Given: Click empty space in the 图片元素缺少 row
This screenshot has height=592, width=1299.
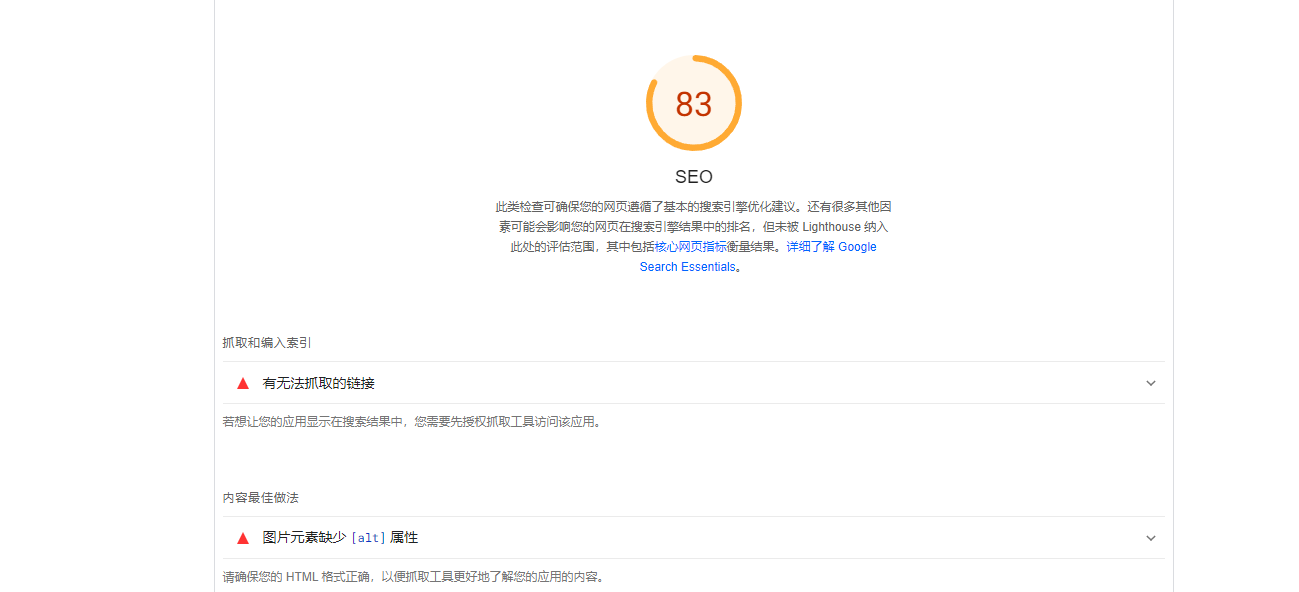Looking at the screenshot, I should 750,538.
